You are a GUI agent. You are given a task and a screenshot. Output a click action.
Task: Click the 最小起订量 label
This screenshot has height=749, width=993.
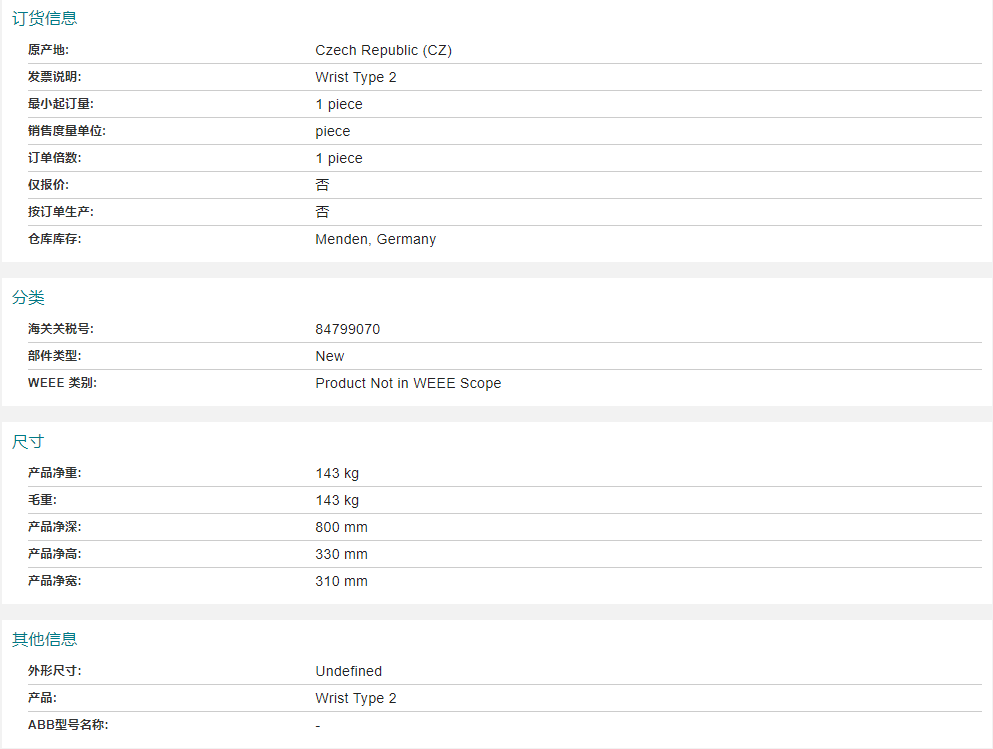click(x=61, y=104)
